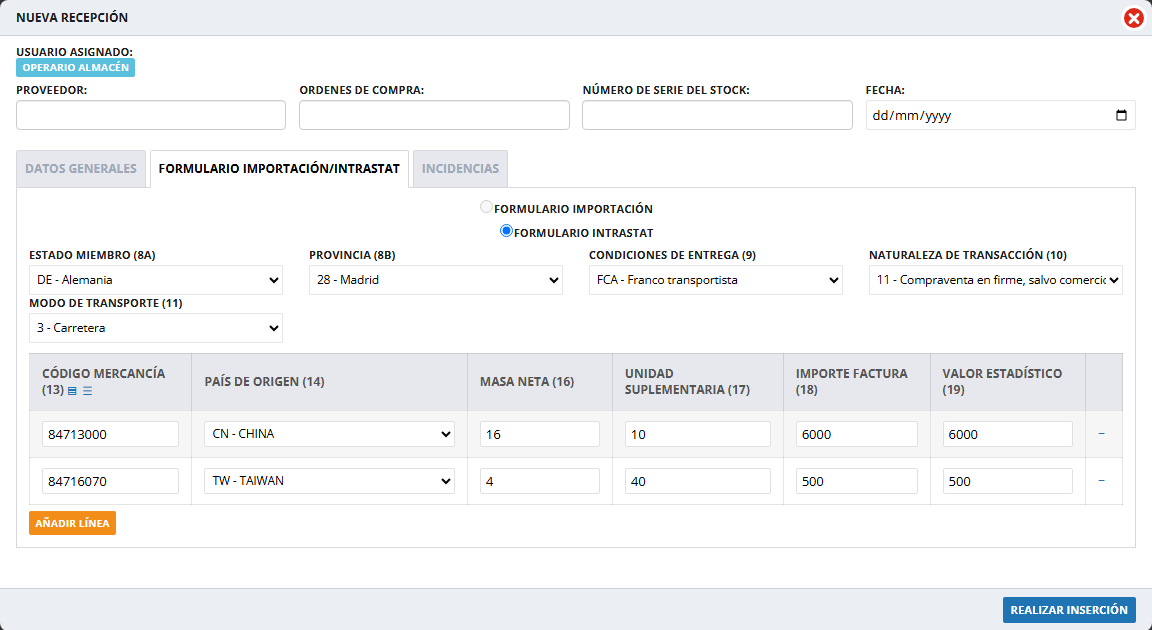Click the three-line list icon beside Código Mercancía (13)
1152x630 pixels.
point(87,391)
